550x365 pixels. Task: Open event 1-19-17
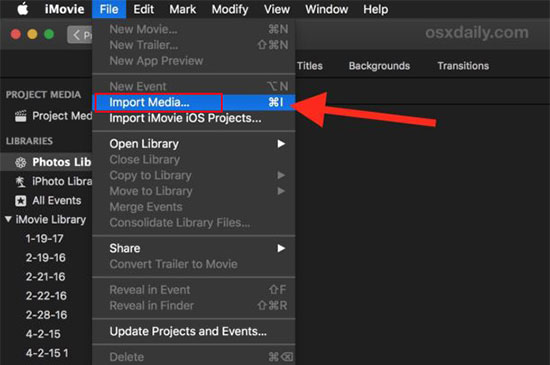coord(44,238)
